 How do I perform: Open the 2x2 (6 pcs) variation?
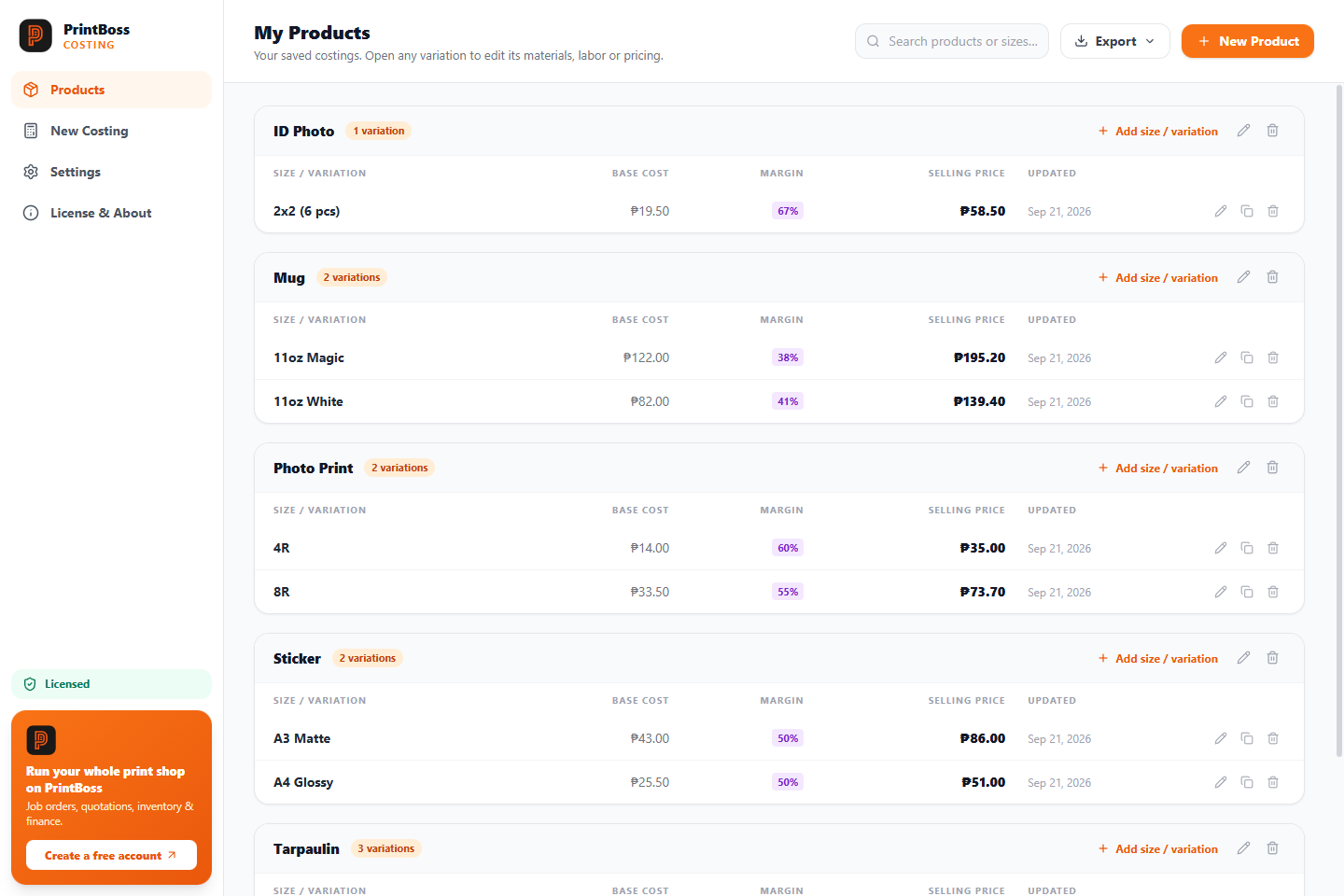[x=779, y=211]
